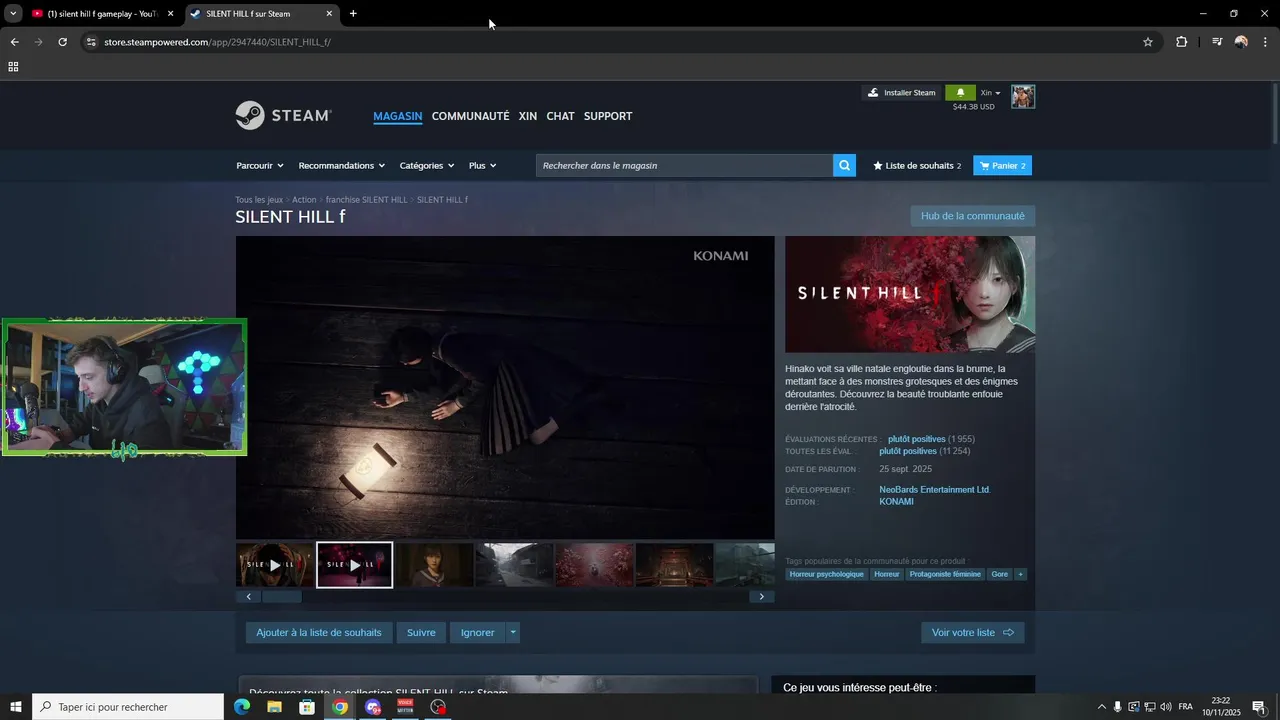Click the Ignorer button

coord(478,633)
